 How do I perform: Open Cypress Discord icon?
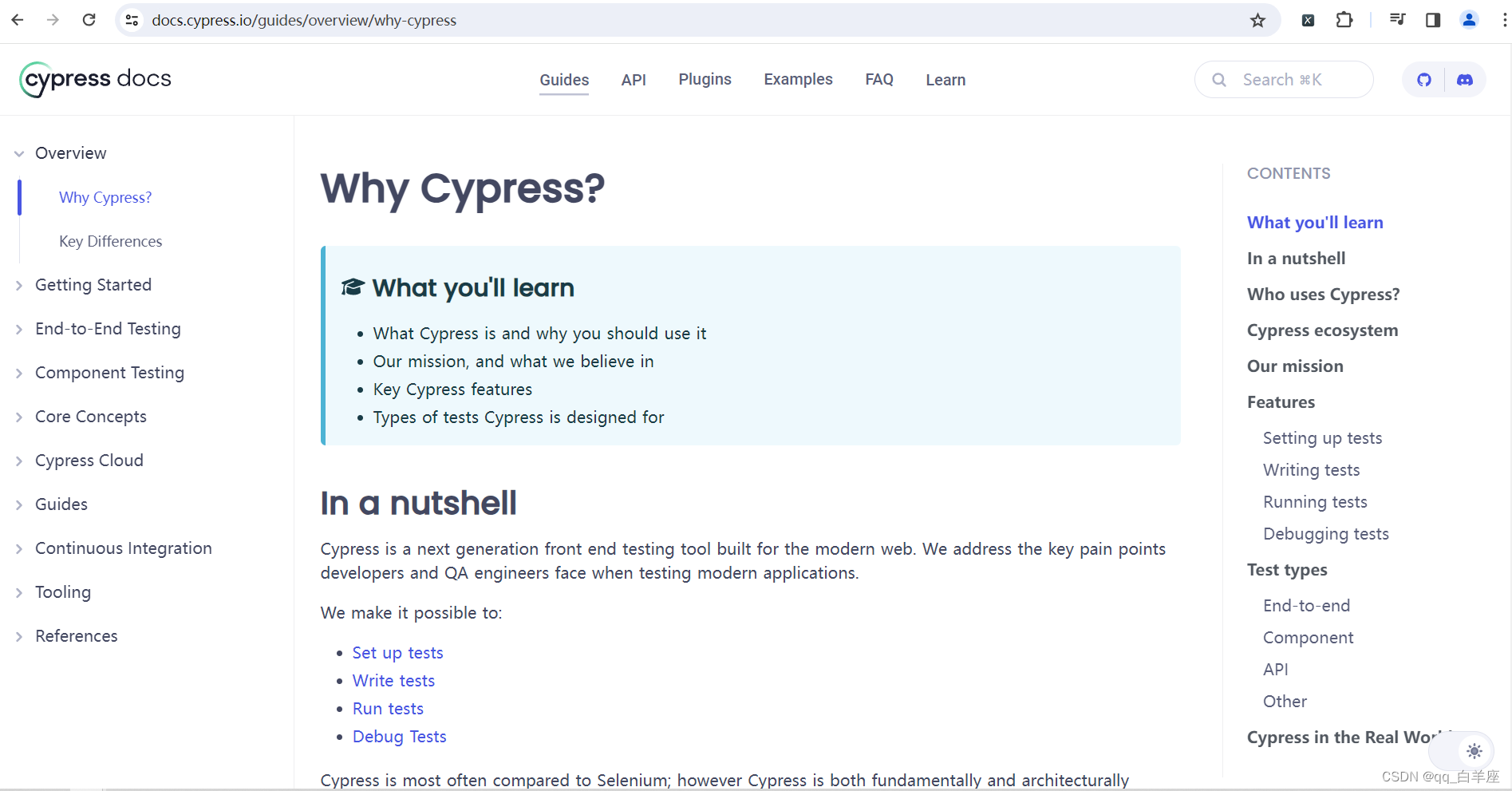pyautogui.click(x=1465, y=80)
